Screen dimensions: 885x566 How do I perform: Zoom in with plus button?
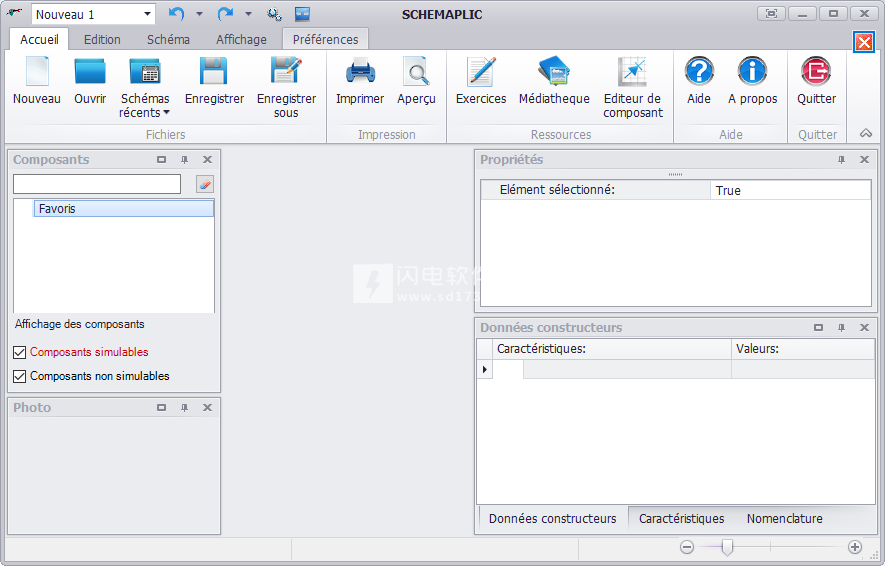(x=855, y=547)
